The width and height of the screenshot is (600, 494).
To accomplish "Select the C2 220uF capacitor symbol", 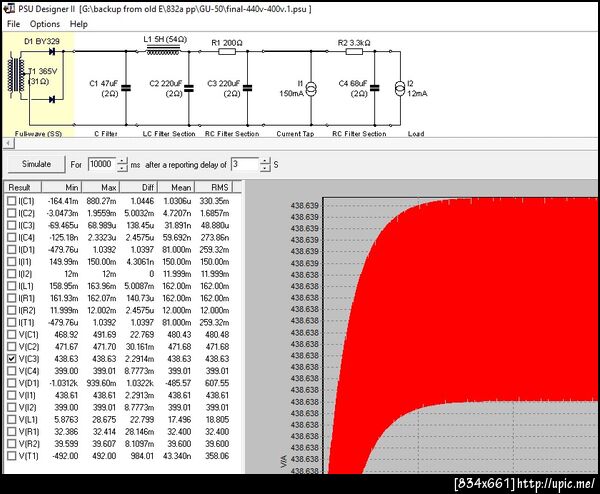I will tap(189, 88).
